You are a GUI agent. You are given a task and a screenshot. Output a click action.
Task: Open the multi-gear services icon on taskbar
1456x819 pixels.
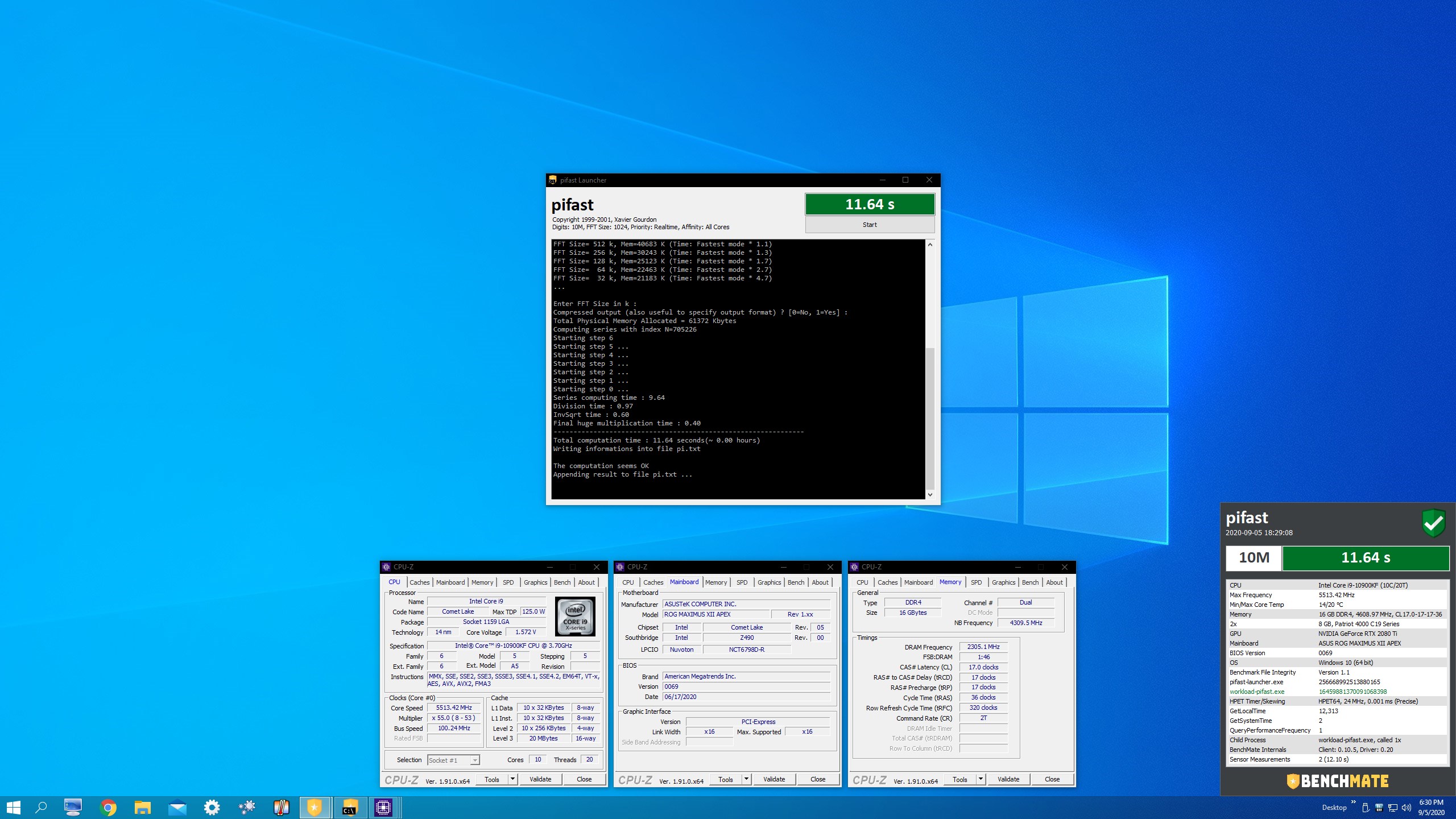[x=247, y=807]
